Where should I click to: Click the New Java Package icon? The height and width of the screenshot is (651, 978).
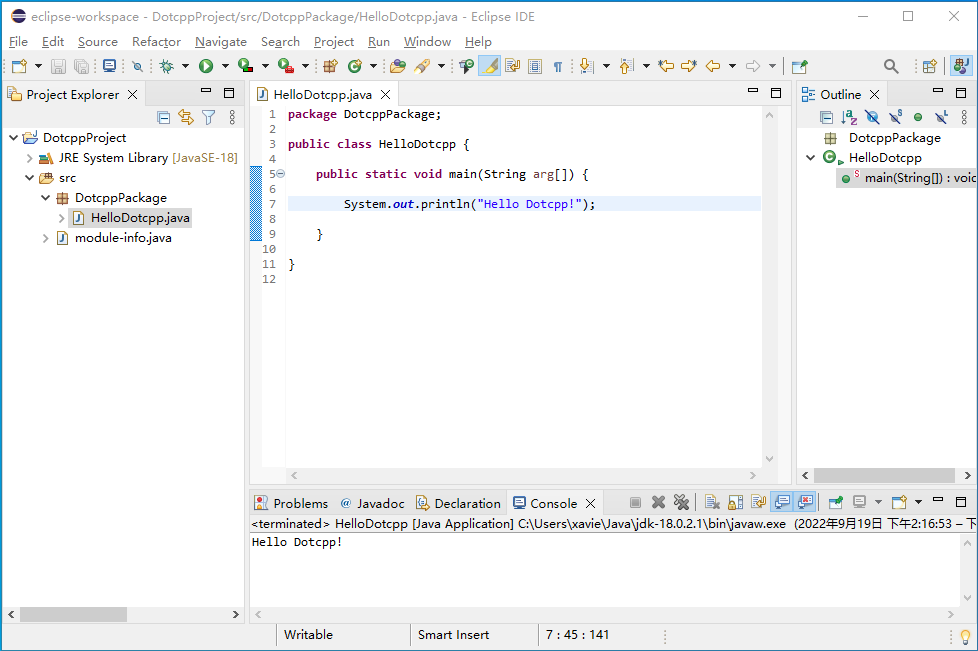pyautogui.click(x=330, y=66)
